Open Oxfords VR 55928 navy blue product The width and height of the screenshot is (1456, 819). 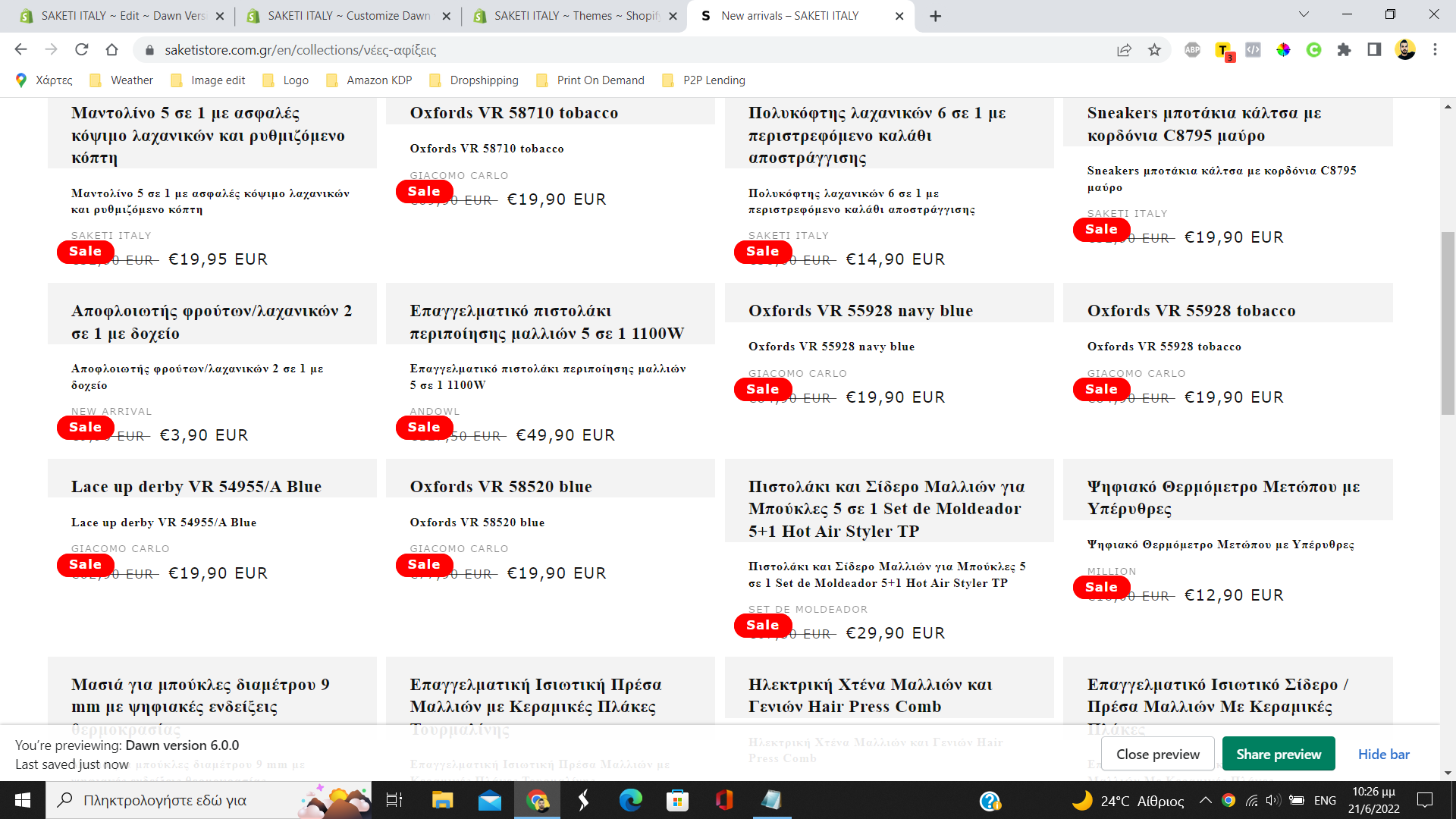click(x=860, y=311)
